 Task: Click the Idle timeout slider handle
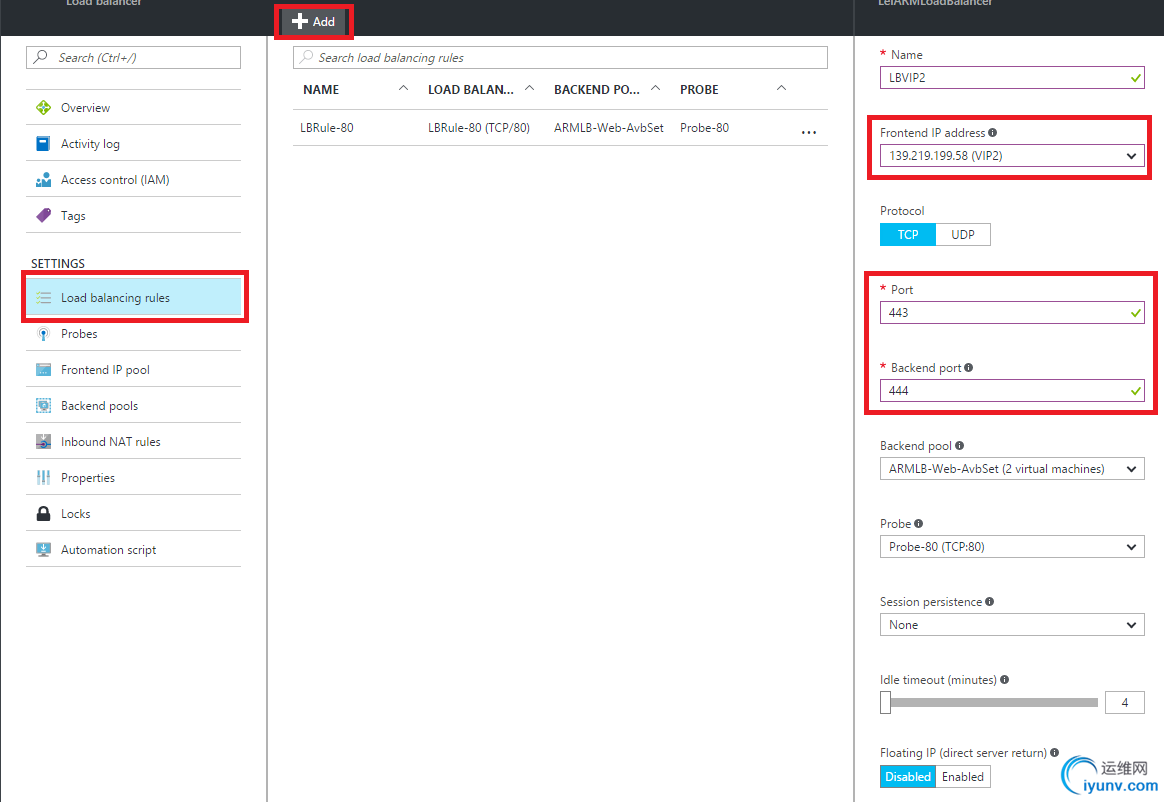[885, 702]
